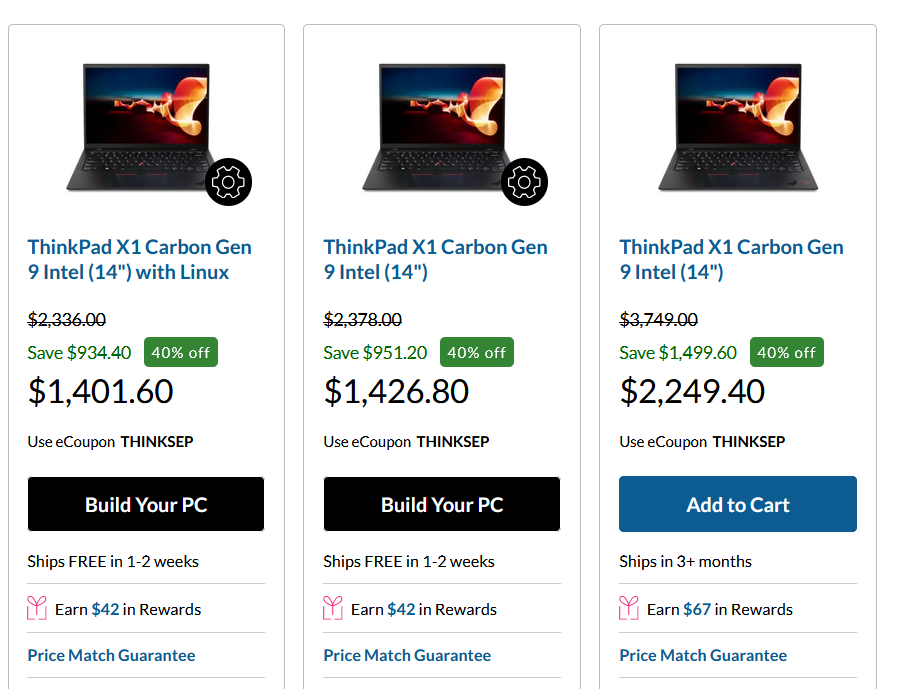Click the Build Your PC button for the Linux model
897x689 pixels.
pyautogui.click(x=145, y=504)
